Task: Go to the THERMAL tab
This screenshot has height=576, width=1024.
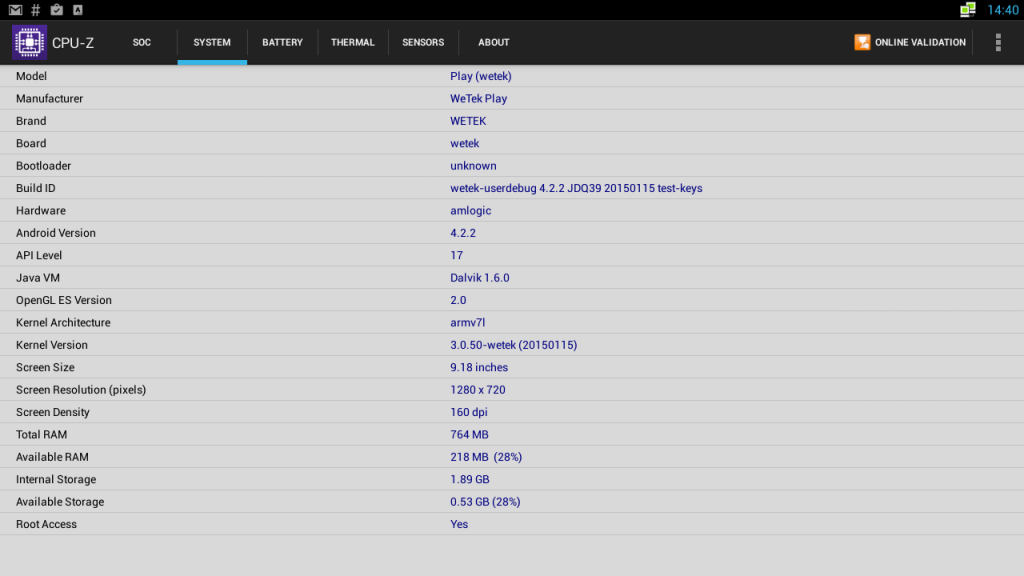Action: [x=353, y=42]
